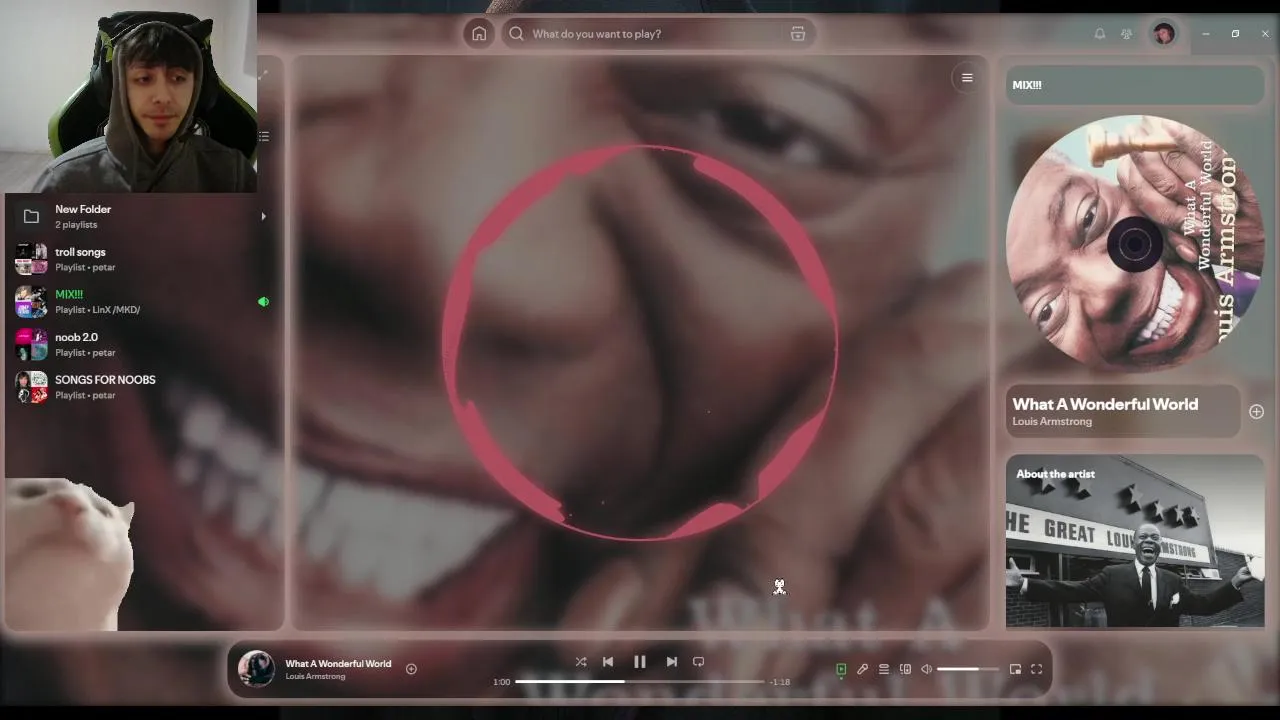Add song to Liked Songs from the right panel
Image resolution: width=1280 pixels, height=720 pixels.
pyautogui.click(x=1256, y=412)
